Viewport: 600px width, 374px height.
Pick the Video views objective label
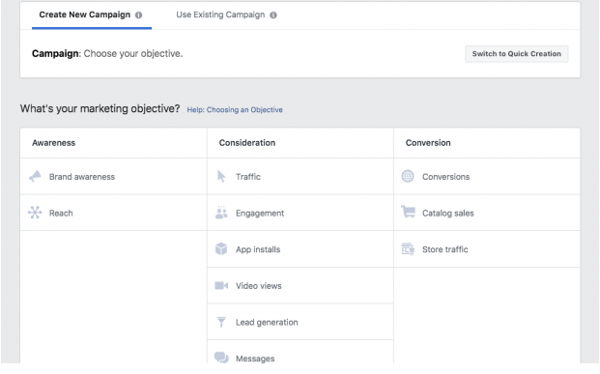(258, 286)
